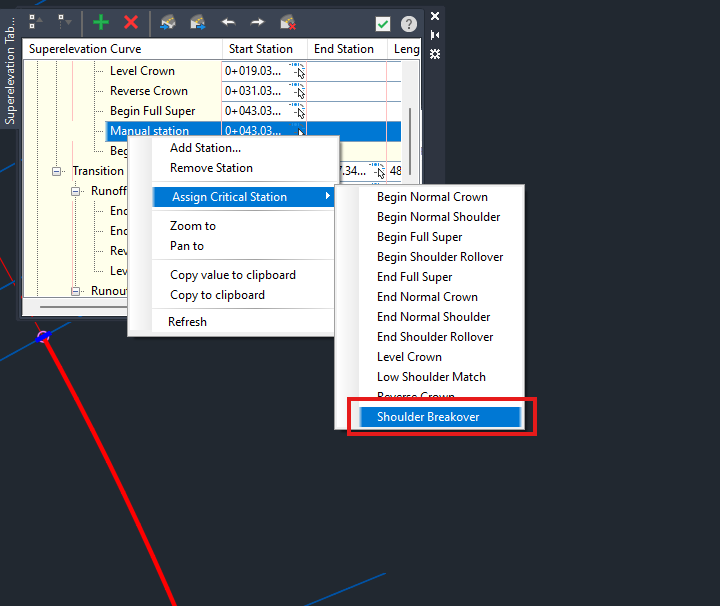Pick station for Level Crown row

(x=297, y=71)
